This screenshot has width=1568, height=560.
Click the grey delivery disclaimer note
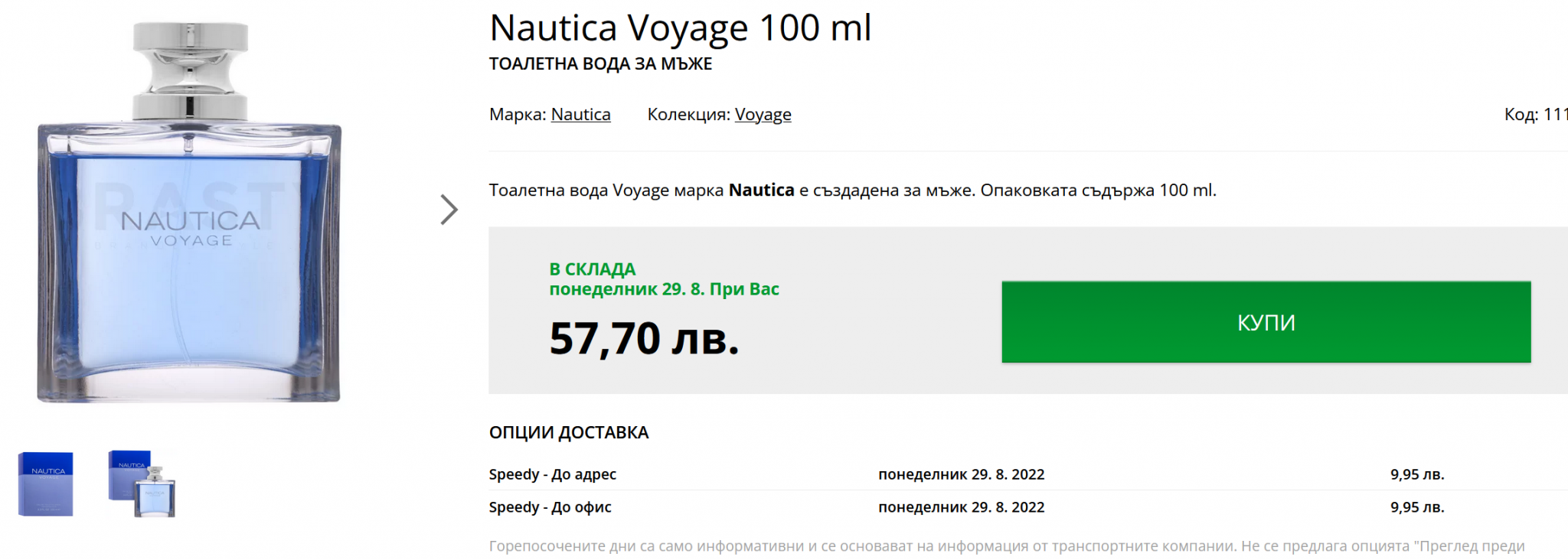[1006, 546]
